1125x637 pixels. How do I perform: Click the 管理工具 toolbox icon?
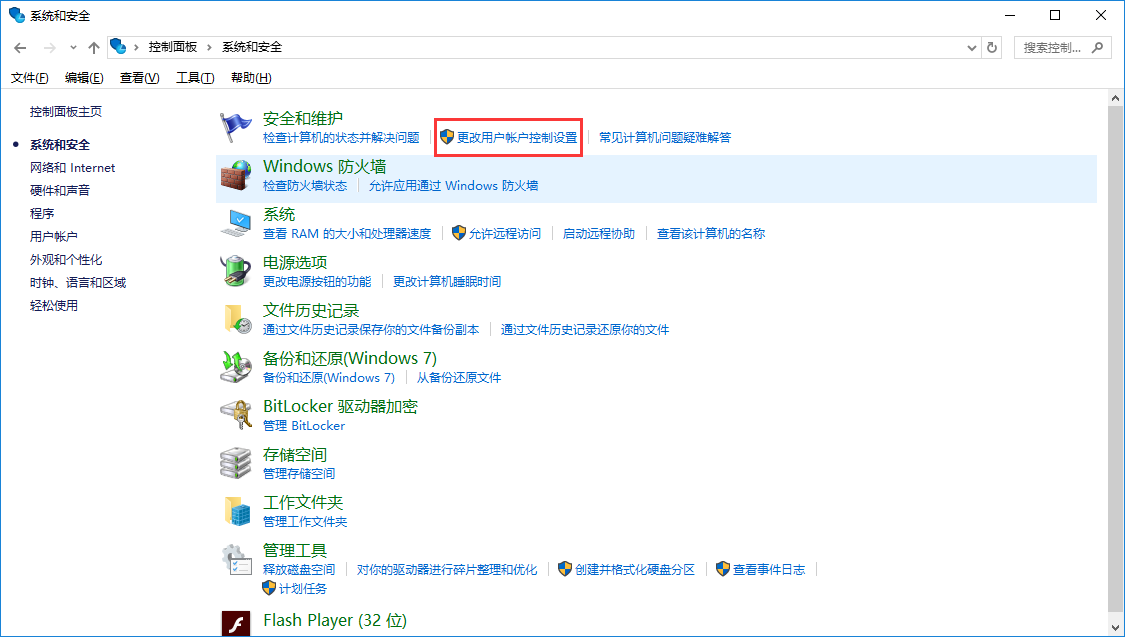pos(236,558)
